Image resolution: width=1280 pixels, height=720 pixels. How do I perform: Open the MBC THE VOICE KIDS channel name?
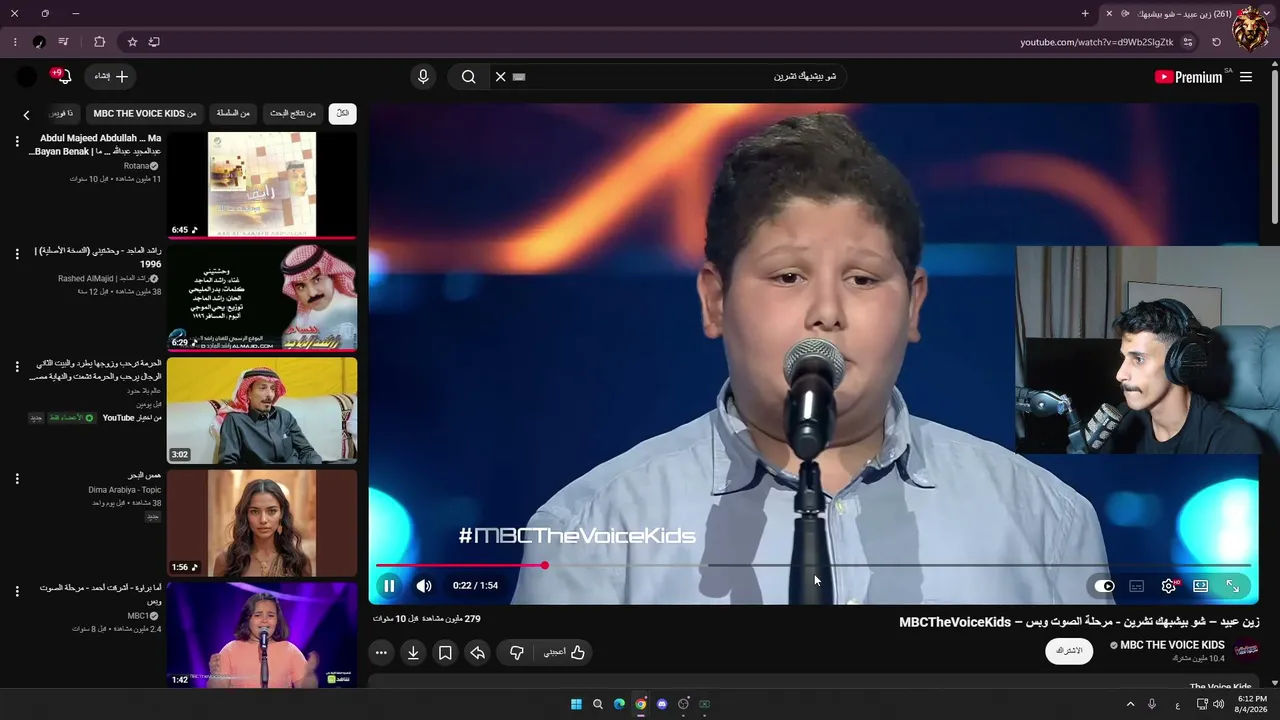pos(1172,645)
